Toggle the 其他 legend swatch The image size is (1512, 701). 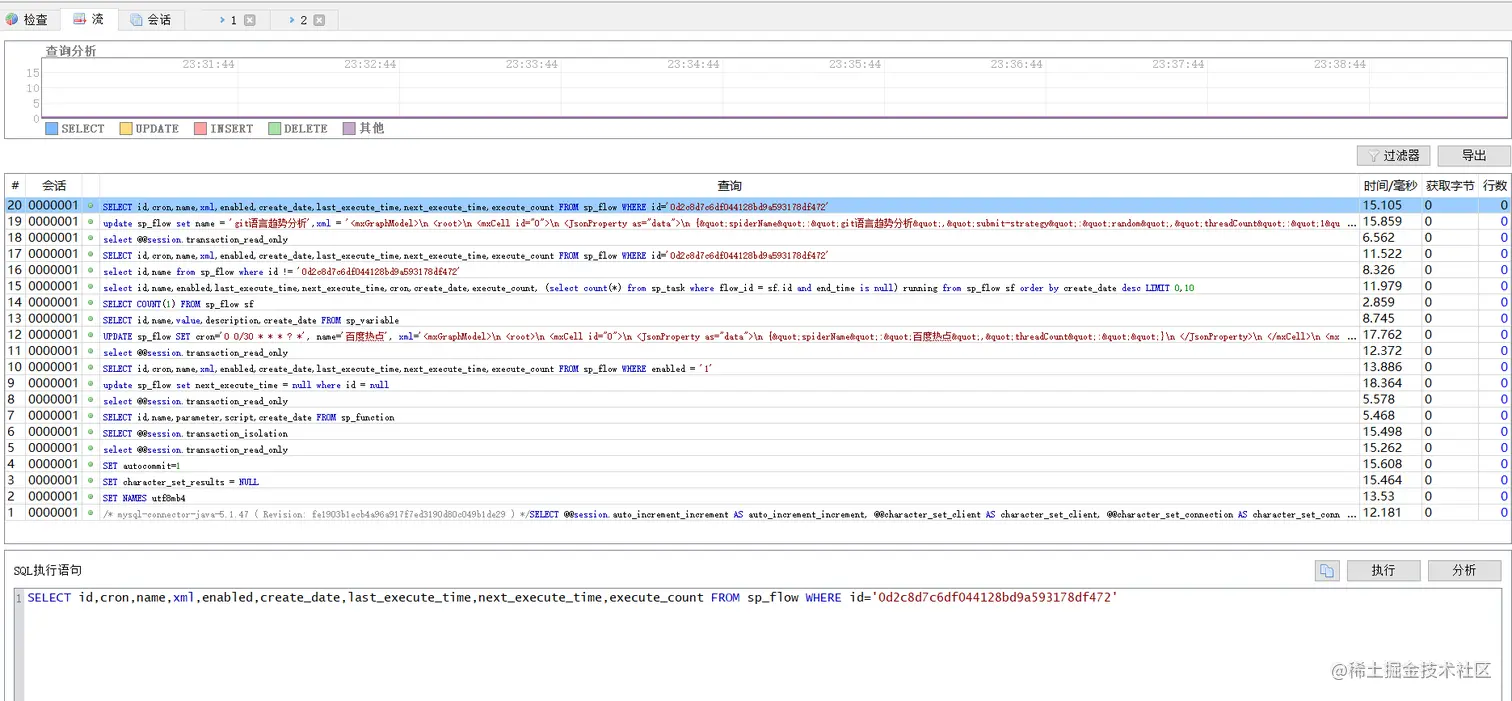(x=349, y=129)
